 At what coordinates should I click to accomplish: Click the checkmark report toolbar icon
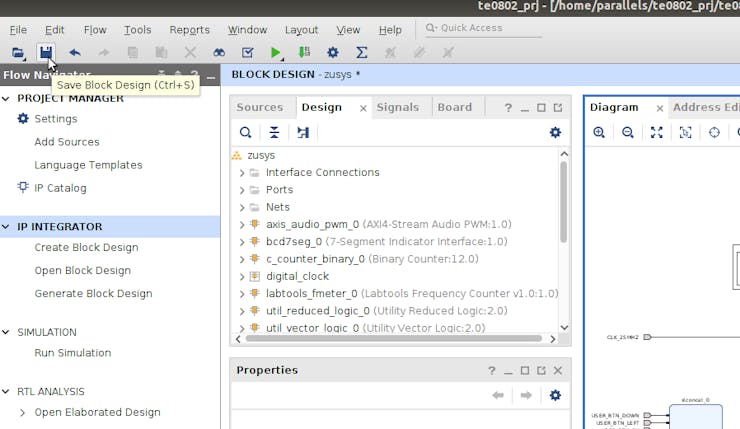pyautogui.click(x=247, y=52)
